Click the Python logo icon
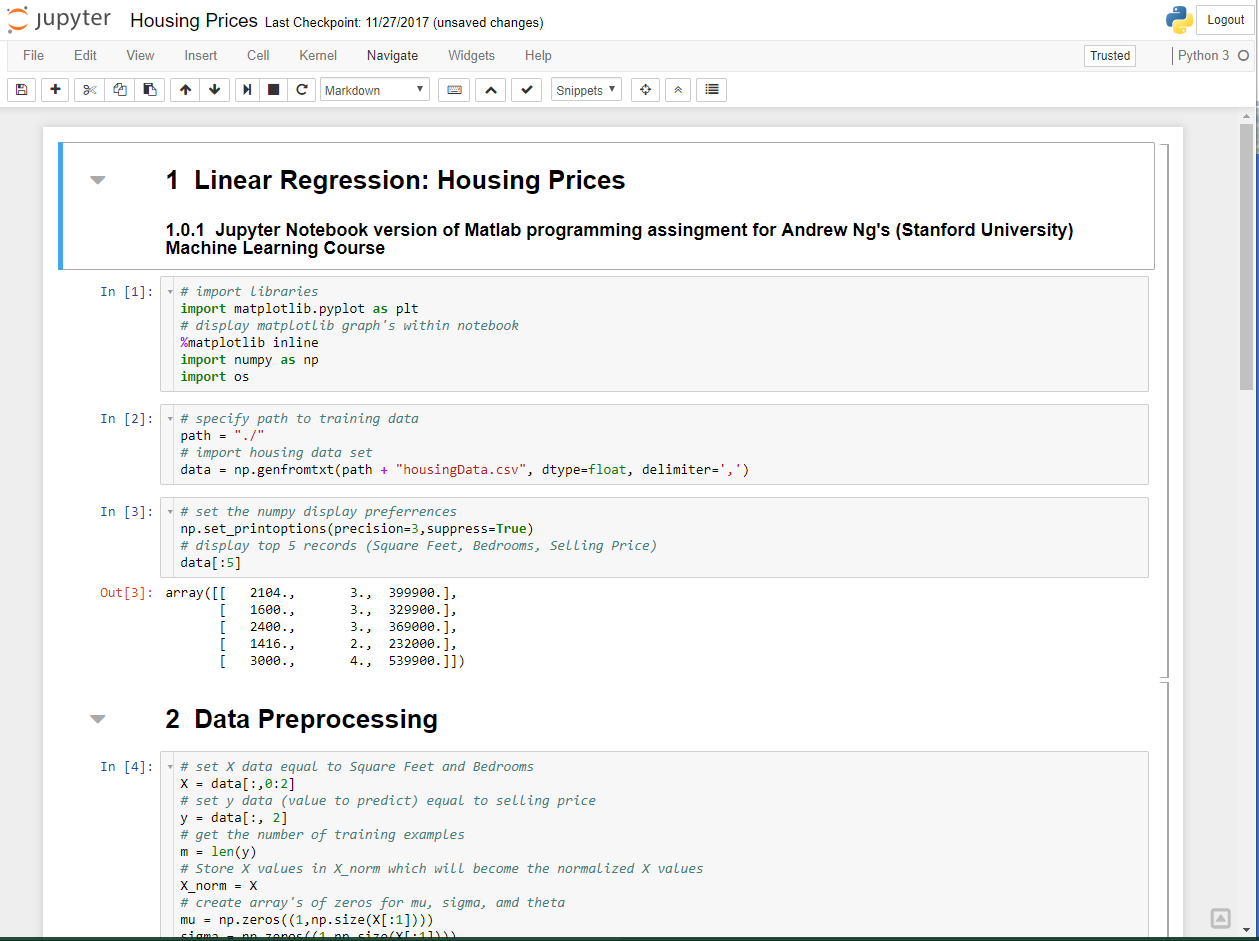Image resolution: width=1259 pixels, height=941 pixels. (x=1179, y=20)
